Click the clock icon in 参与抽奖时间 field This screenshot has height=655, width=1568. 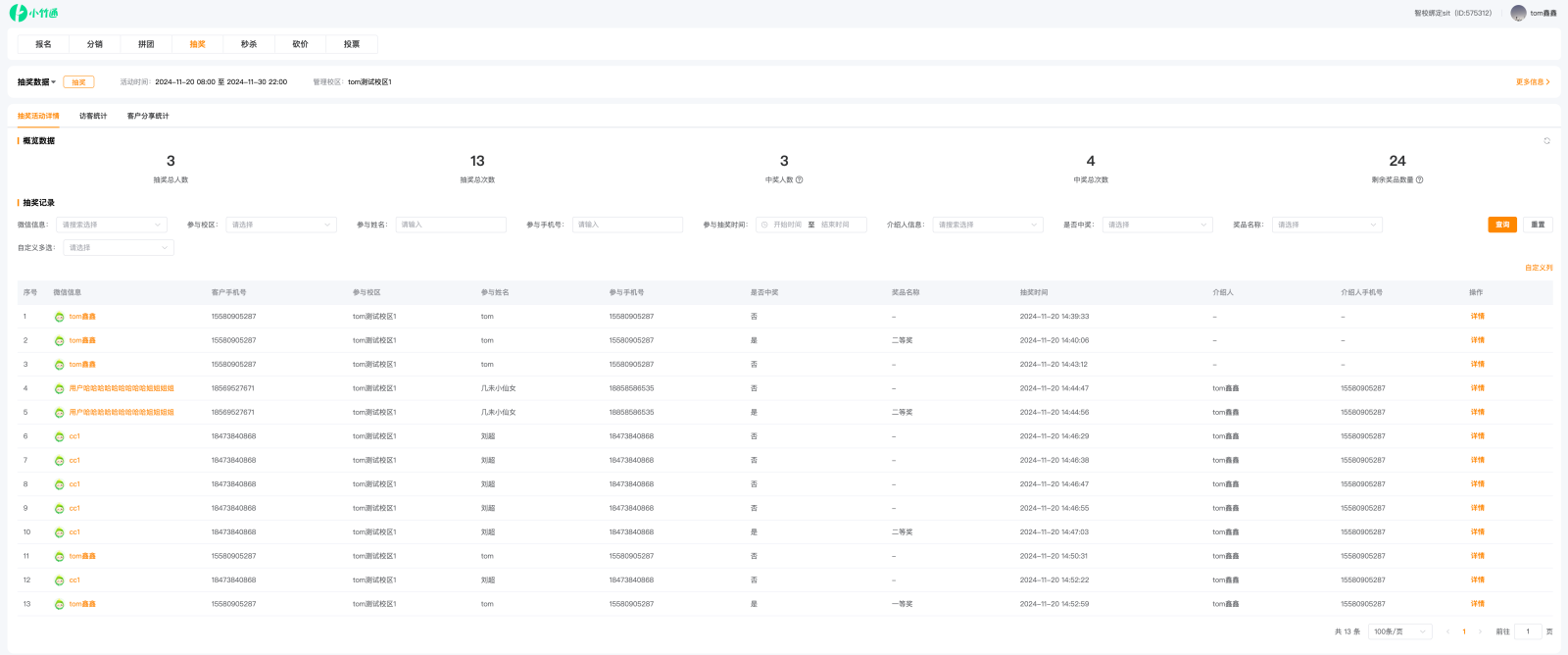coord(764,225)
